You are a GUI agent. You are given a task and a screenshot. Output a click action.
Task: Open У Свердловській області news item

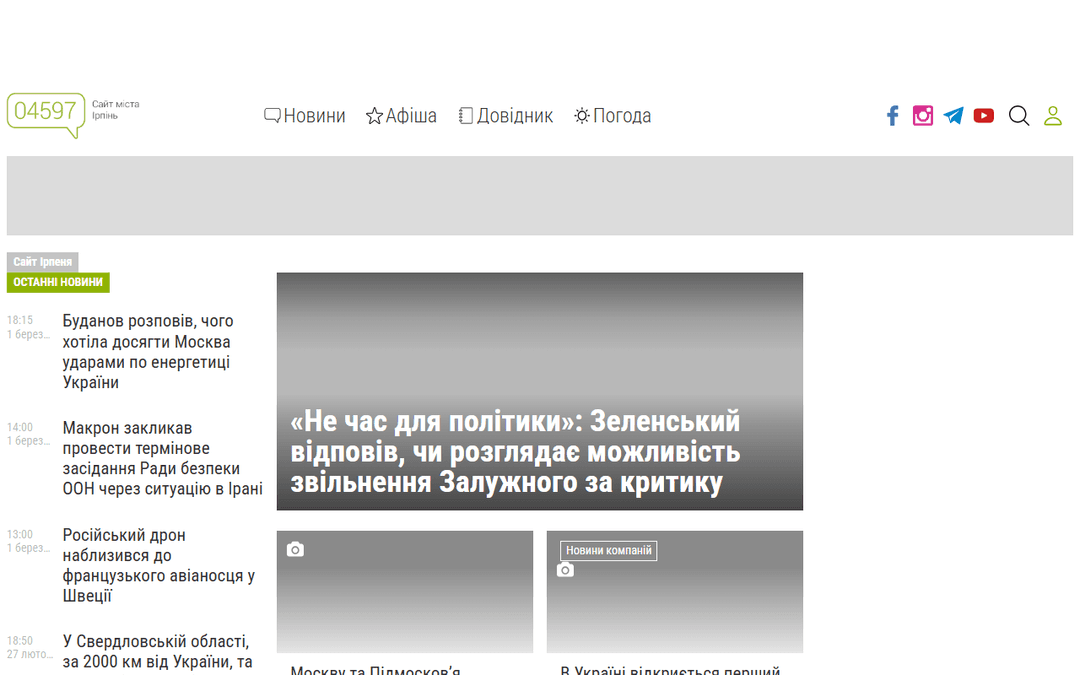point(157,652)
